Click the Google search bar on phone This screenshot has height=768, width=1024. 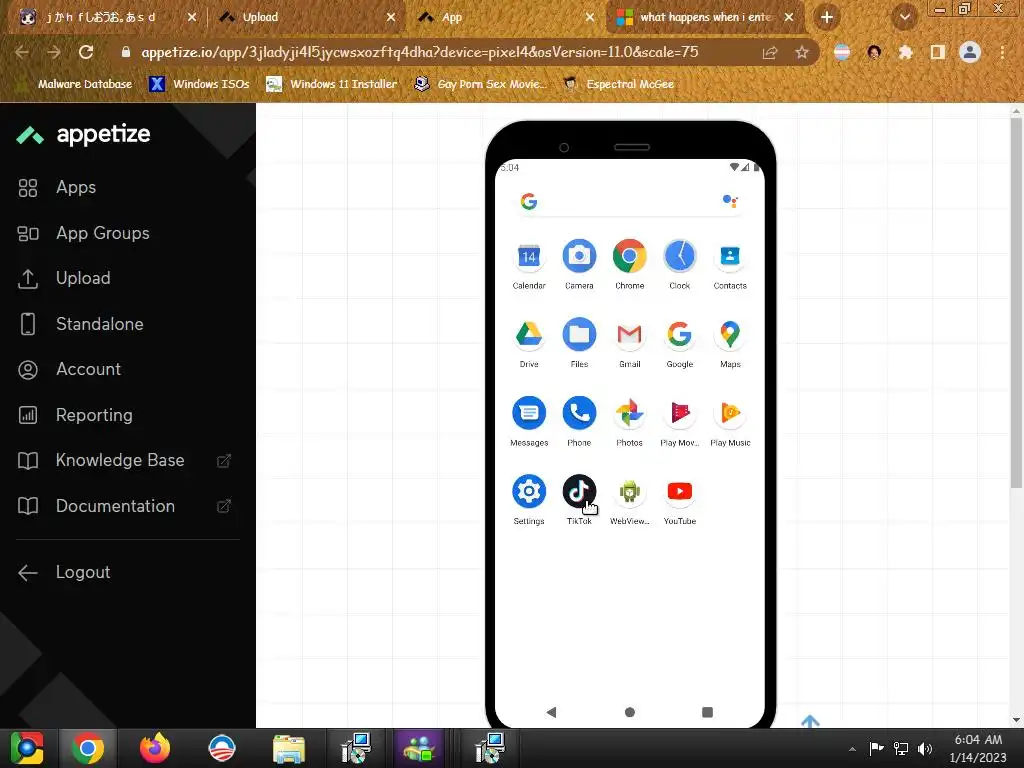tap(630, 201)
